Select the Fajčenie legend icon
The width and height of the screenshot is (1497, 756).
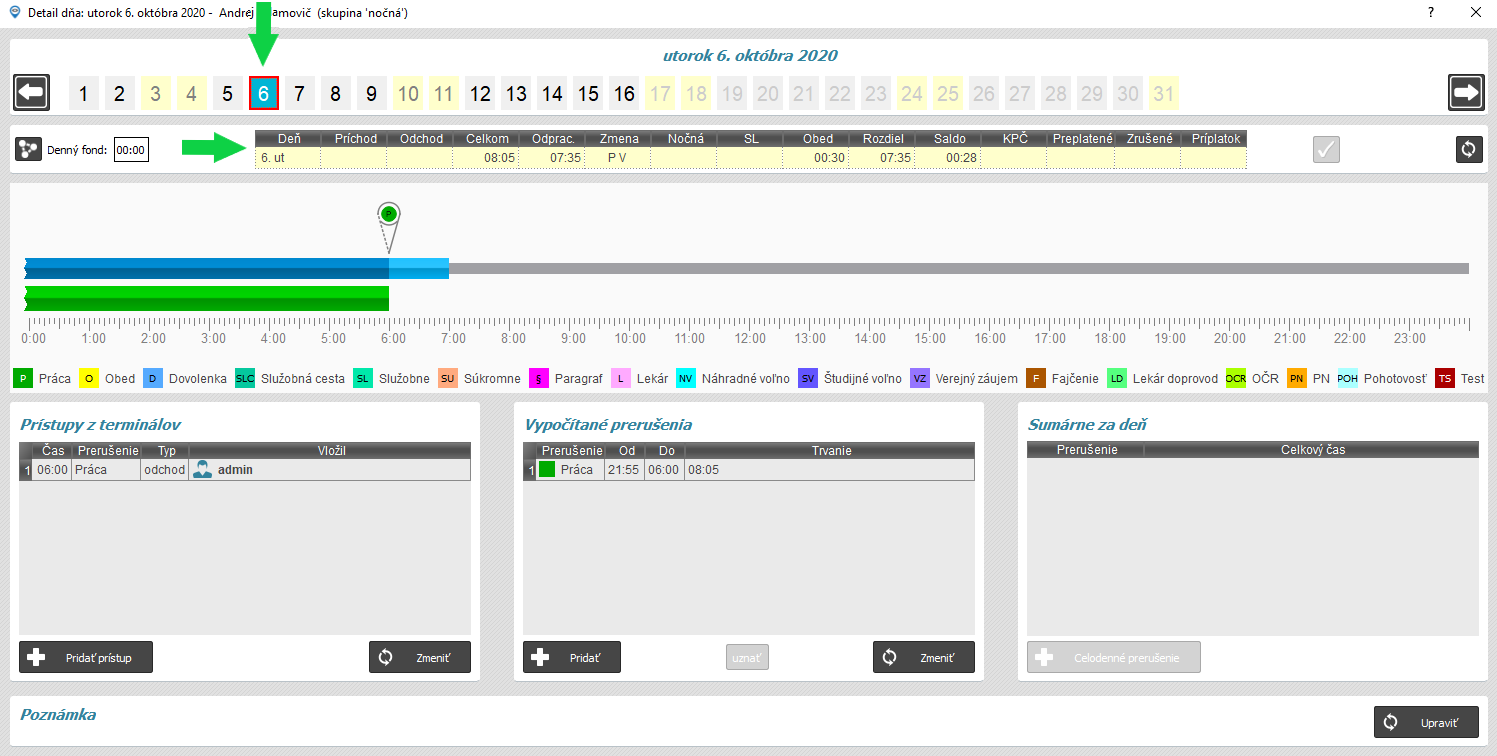click(1037, 379)
